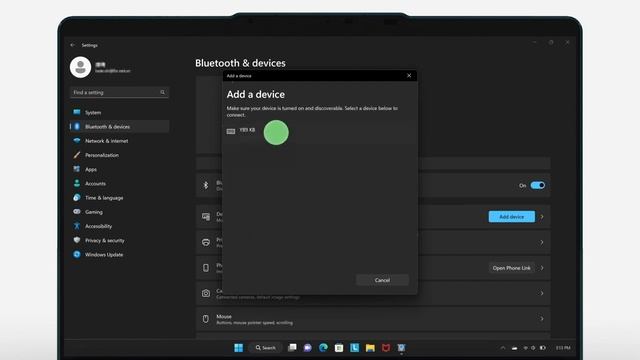Click the Settings app icon on taskbar

401,348
